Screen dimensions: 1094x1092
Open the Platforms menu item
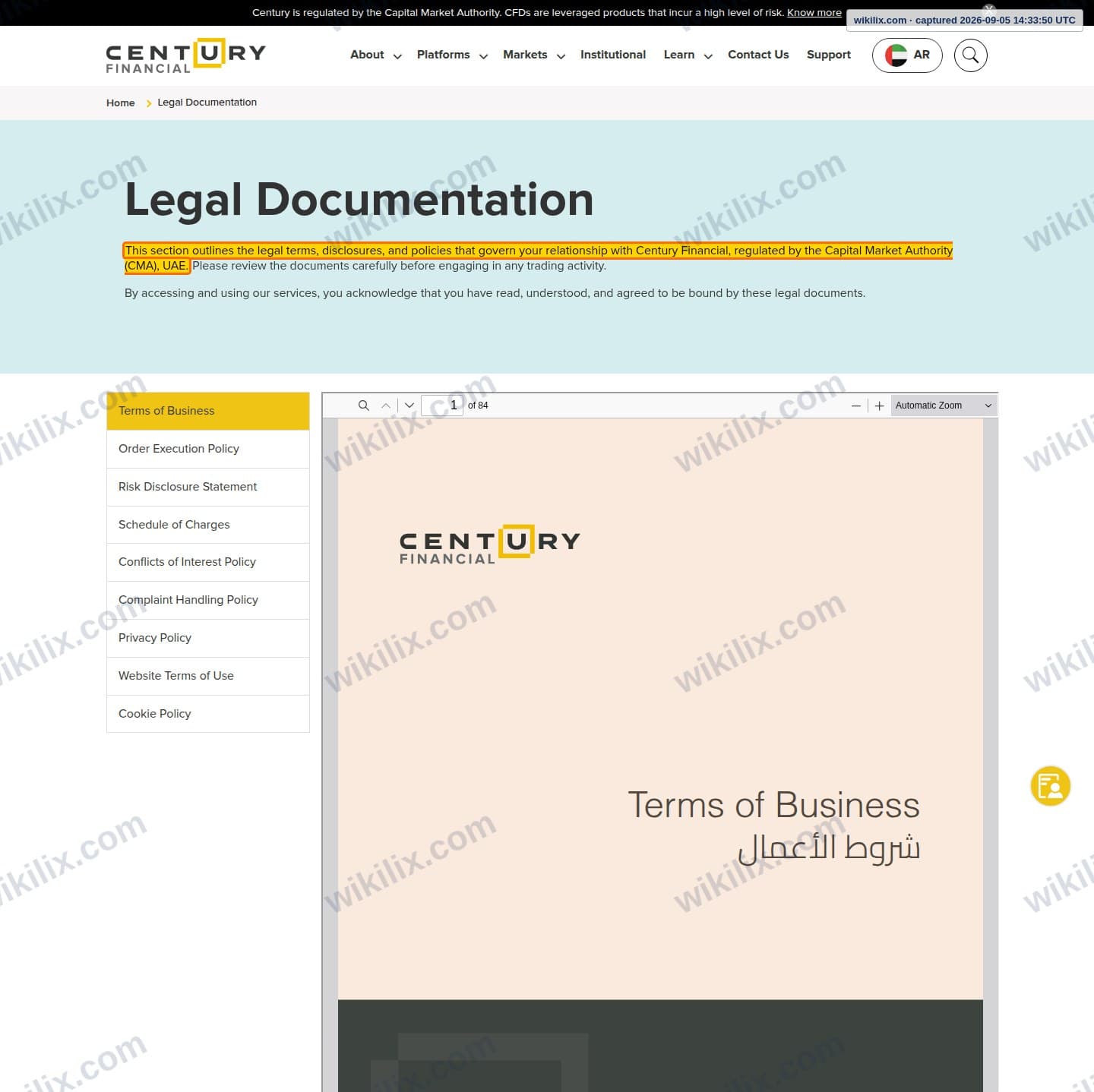[x=443, y=55]
